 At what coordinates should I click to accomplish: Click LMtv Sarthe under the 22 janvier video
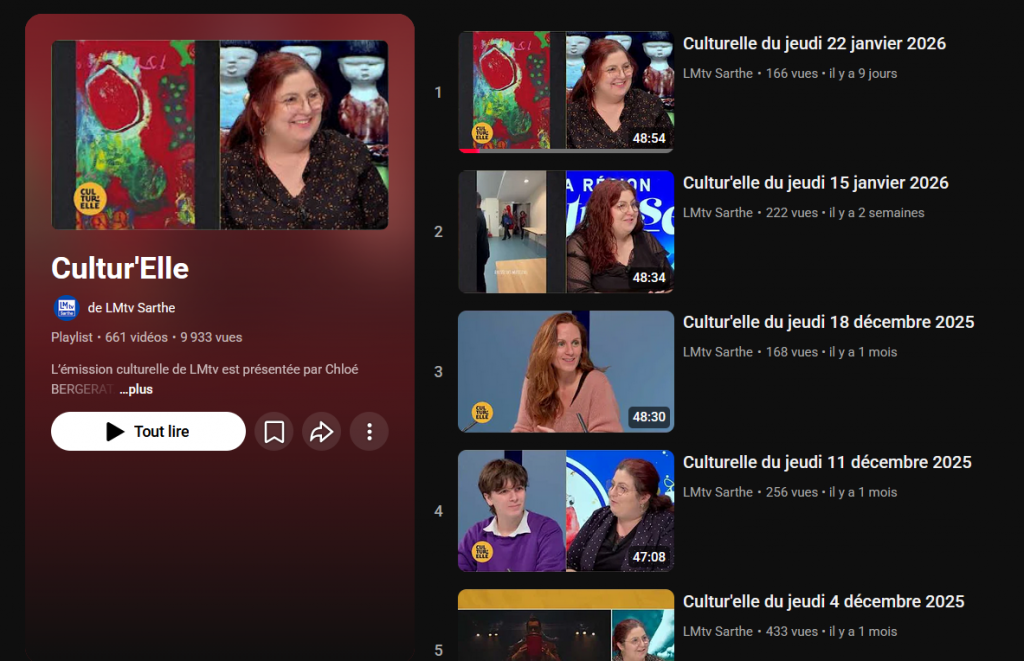[717, 73]
